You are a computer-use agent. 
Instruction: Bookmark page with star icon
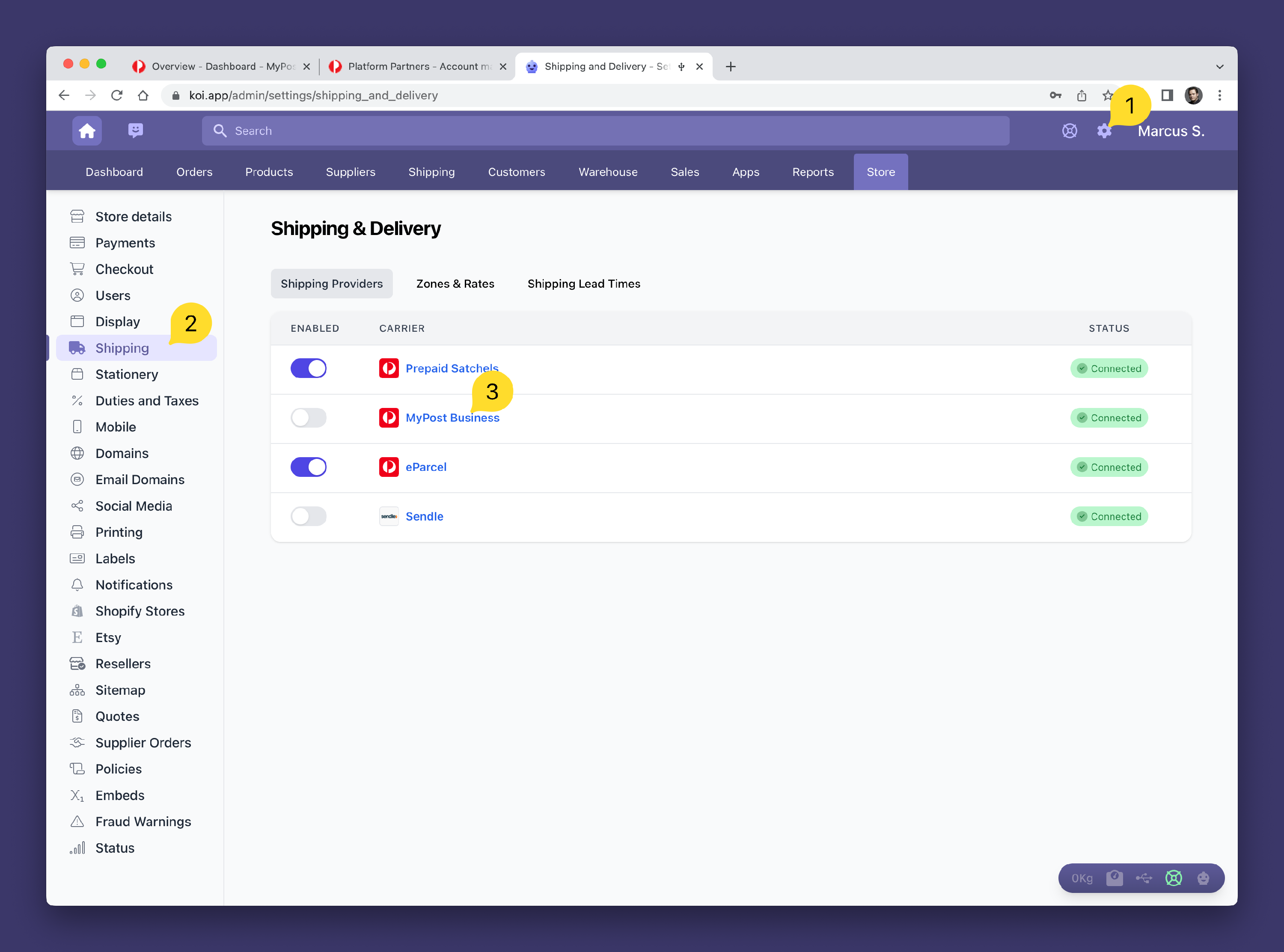click(x=1106, y=95)
